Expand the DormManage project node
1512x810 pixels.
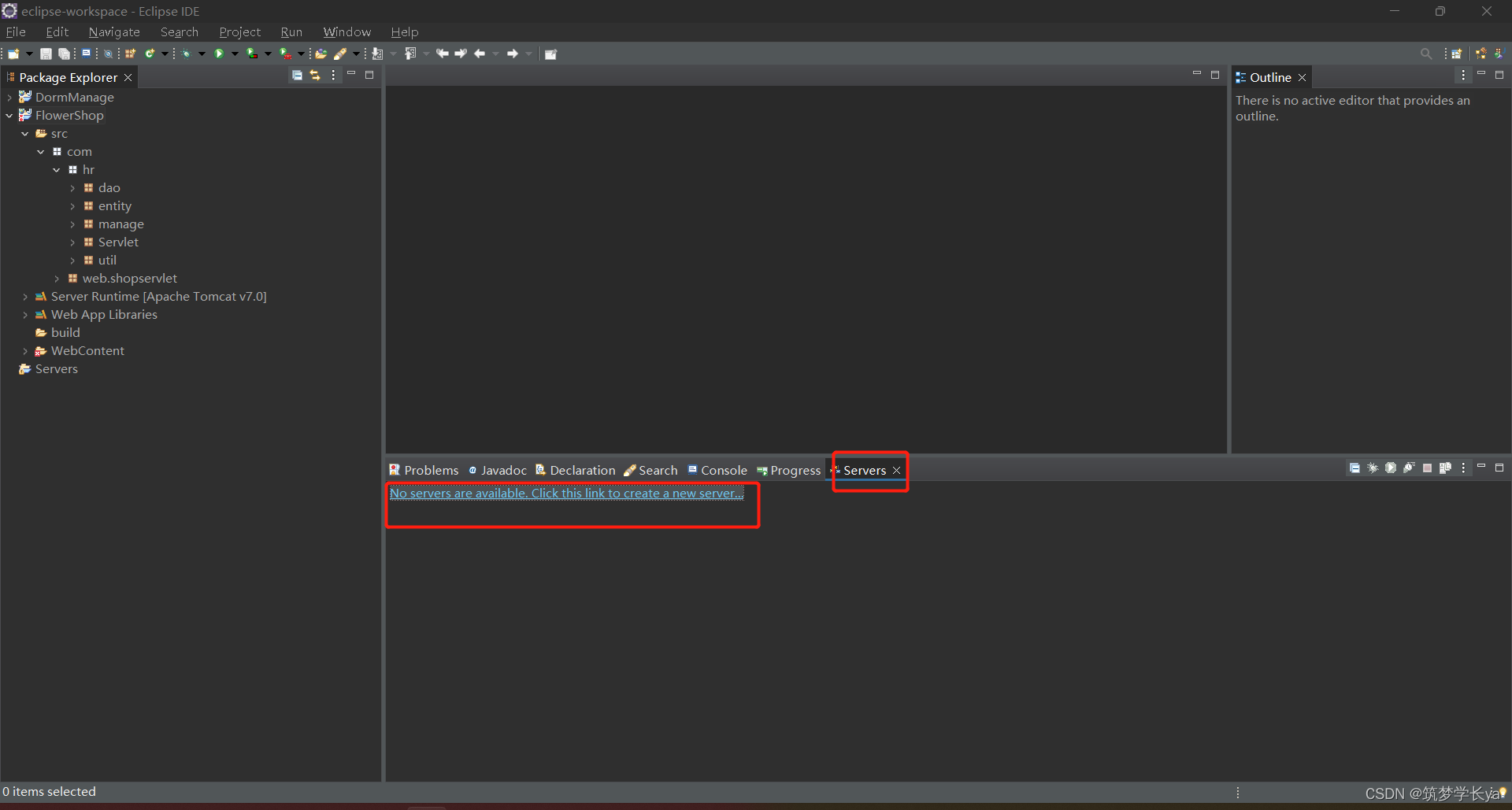pyautogui.click(x=9, y=98)
